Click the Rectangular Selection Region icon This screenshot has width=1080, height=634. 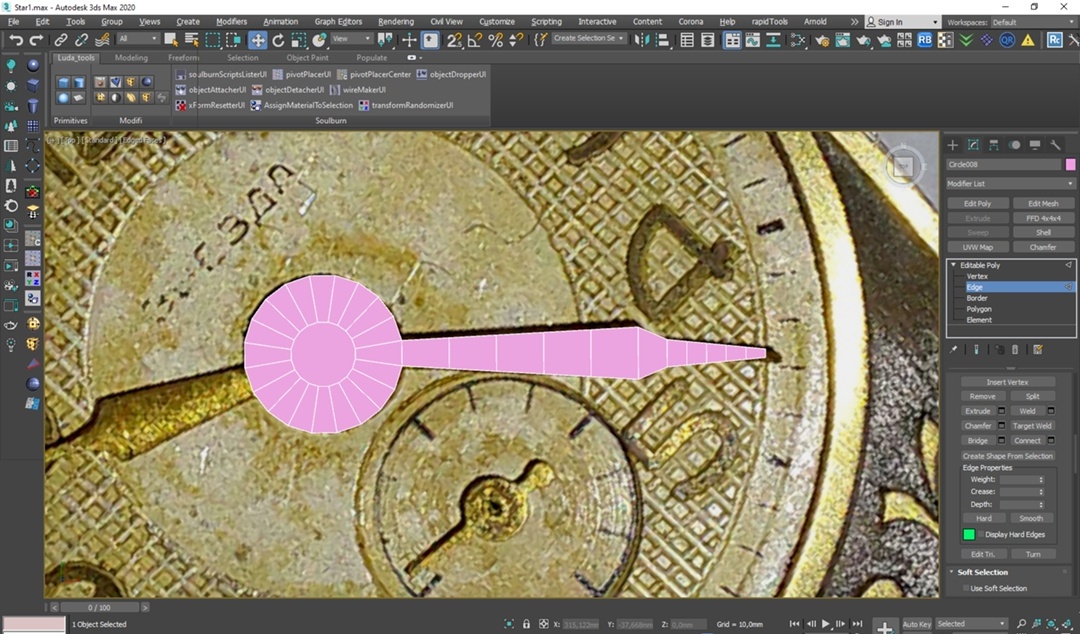213,40
